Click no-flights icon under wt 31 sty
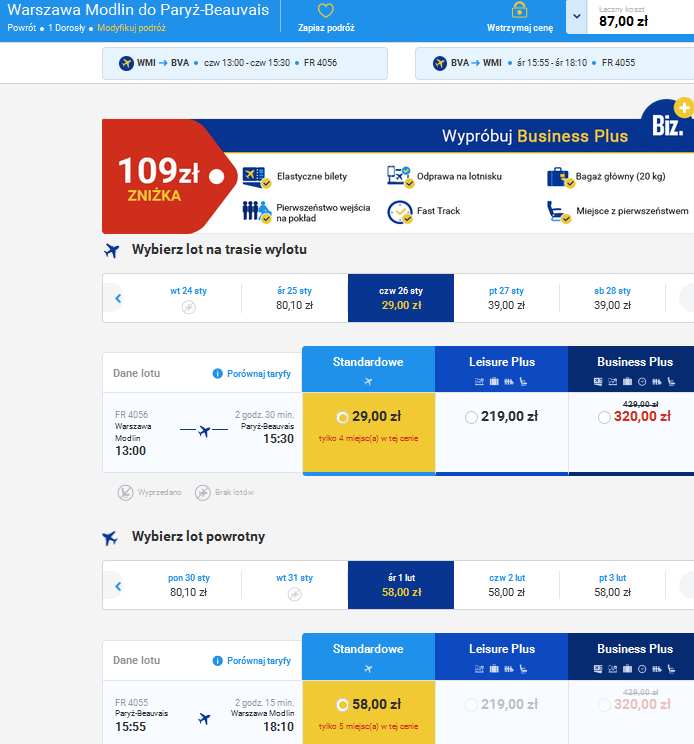The height and width of the screenshot is (744, 694). tap(295, 594)
